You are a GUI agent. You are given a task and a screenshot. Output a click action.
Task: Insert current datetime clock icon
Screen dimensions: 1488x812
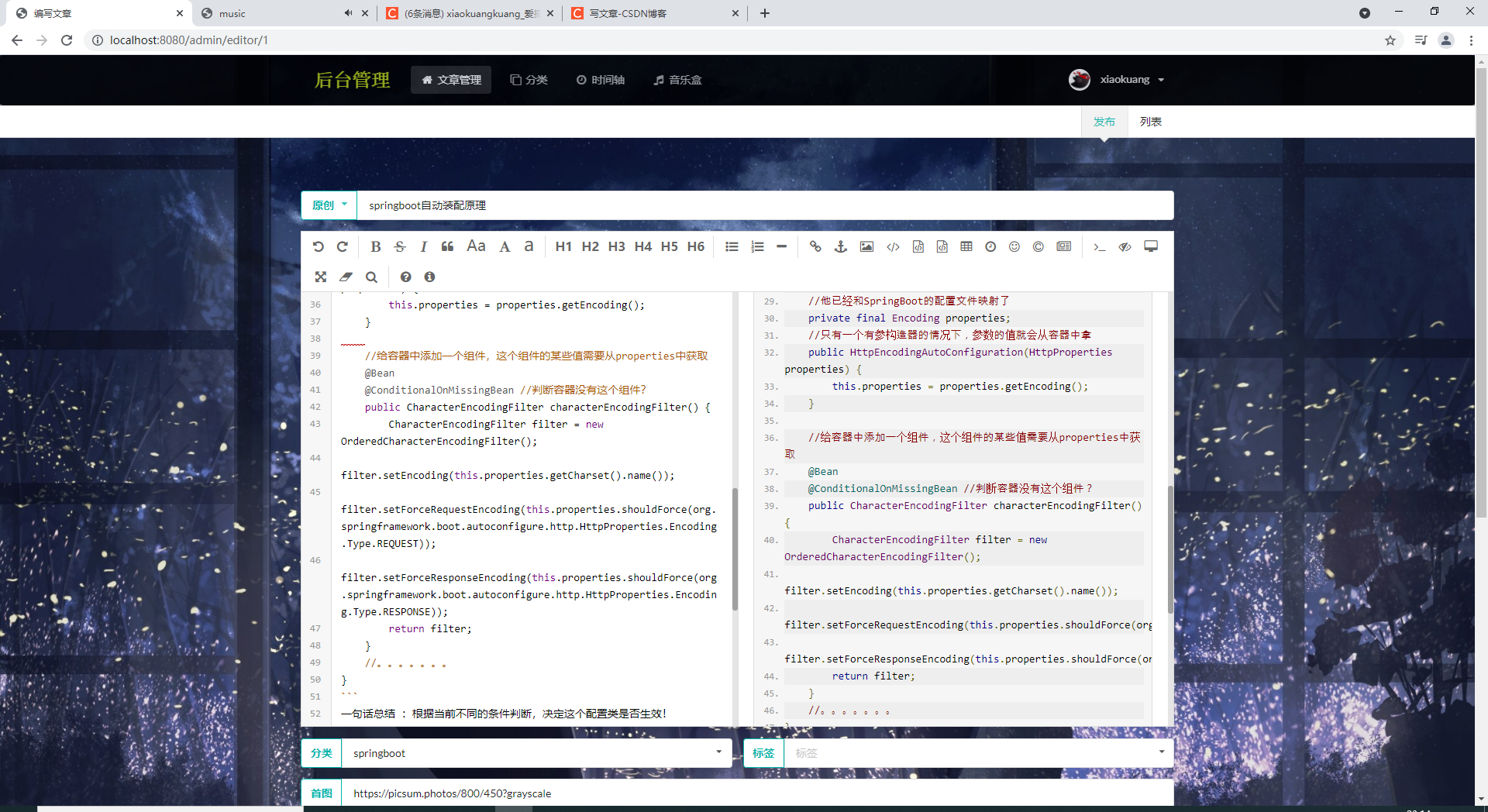pos(990,246)
